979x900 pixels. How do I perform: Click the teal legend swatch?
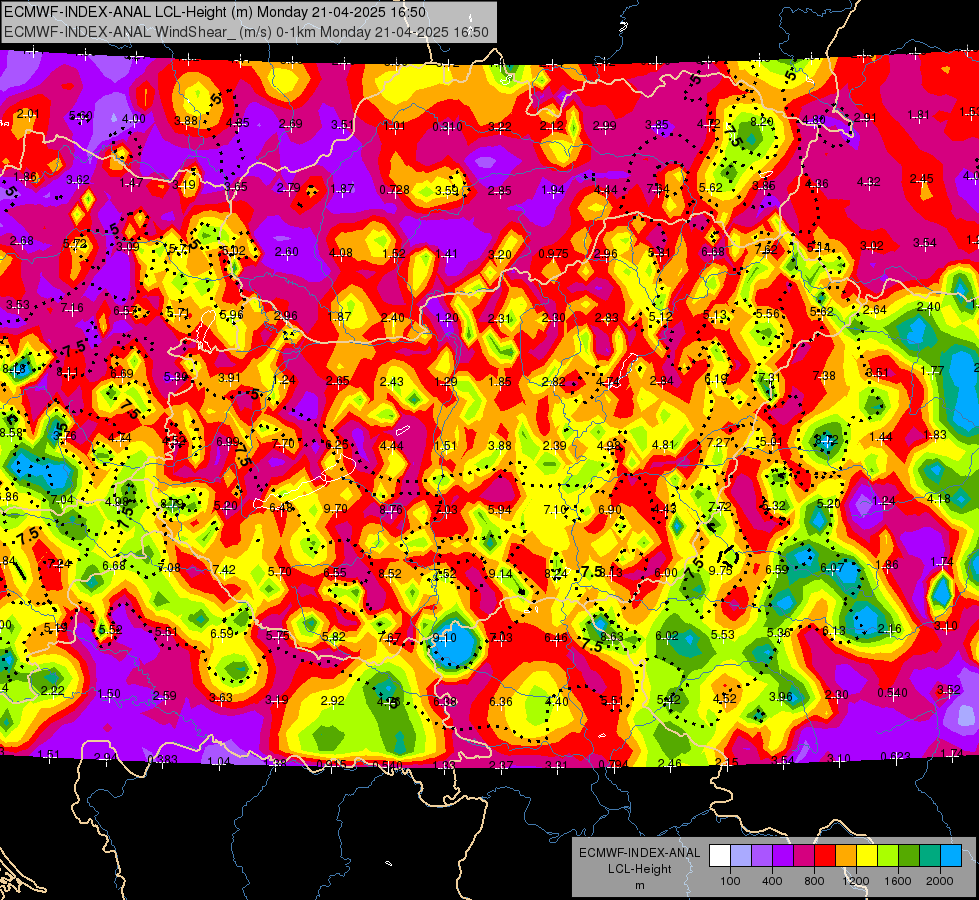pyautogui.click(x=930, y=856)
